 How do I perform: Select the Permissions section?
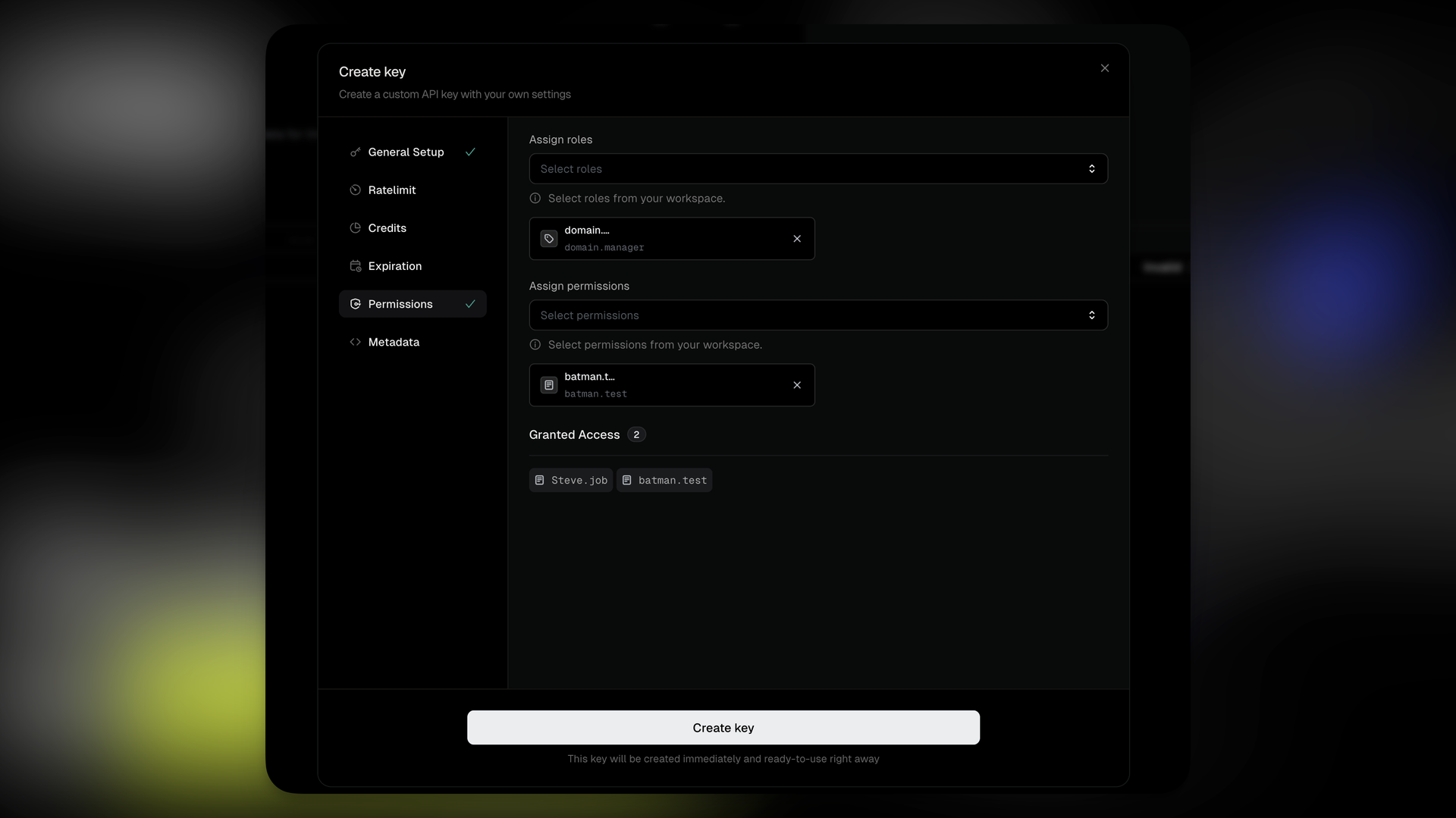point(413,304)
